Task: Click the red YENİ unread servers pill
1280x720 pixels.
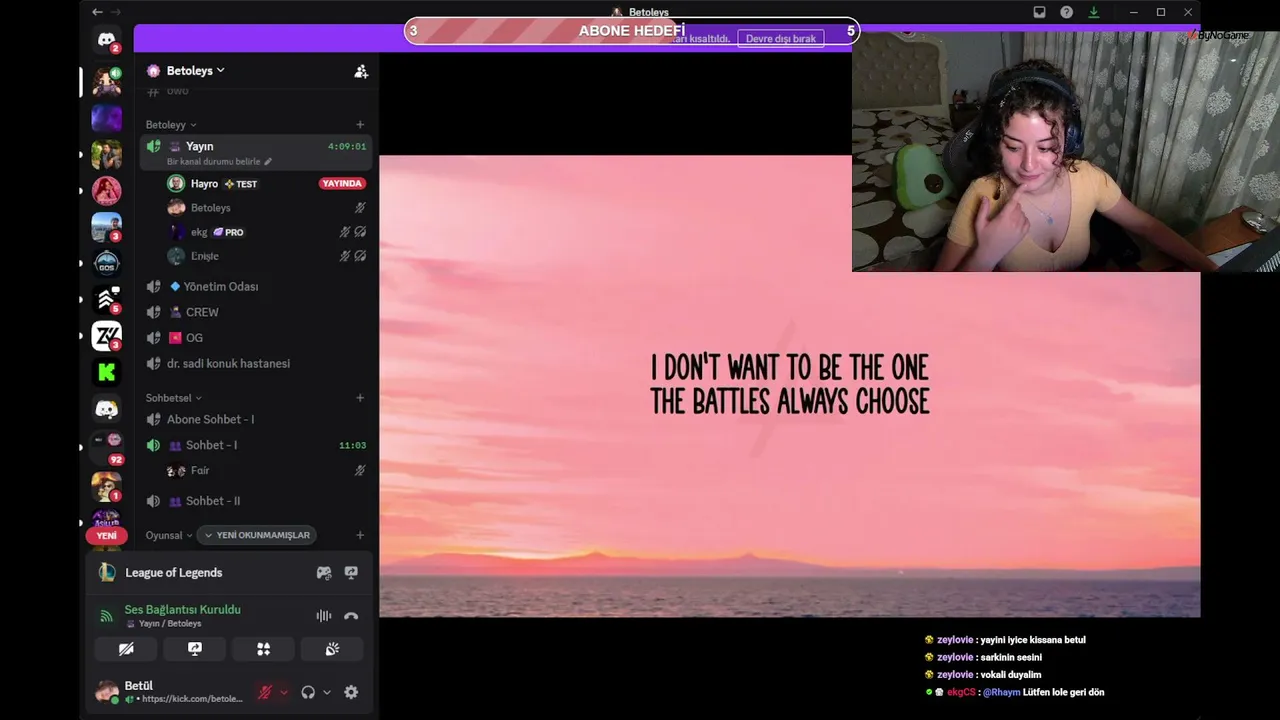Action: (x=107, y=535)
